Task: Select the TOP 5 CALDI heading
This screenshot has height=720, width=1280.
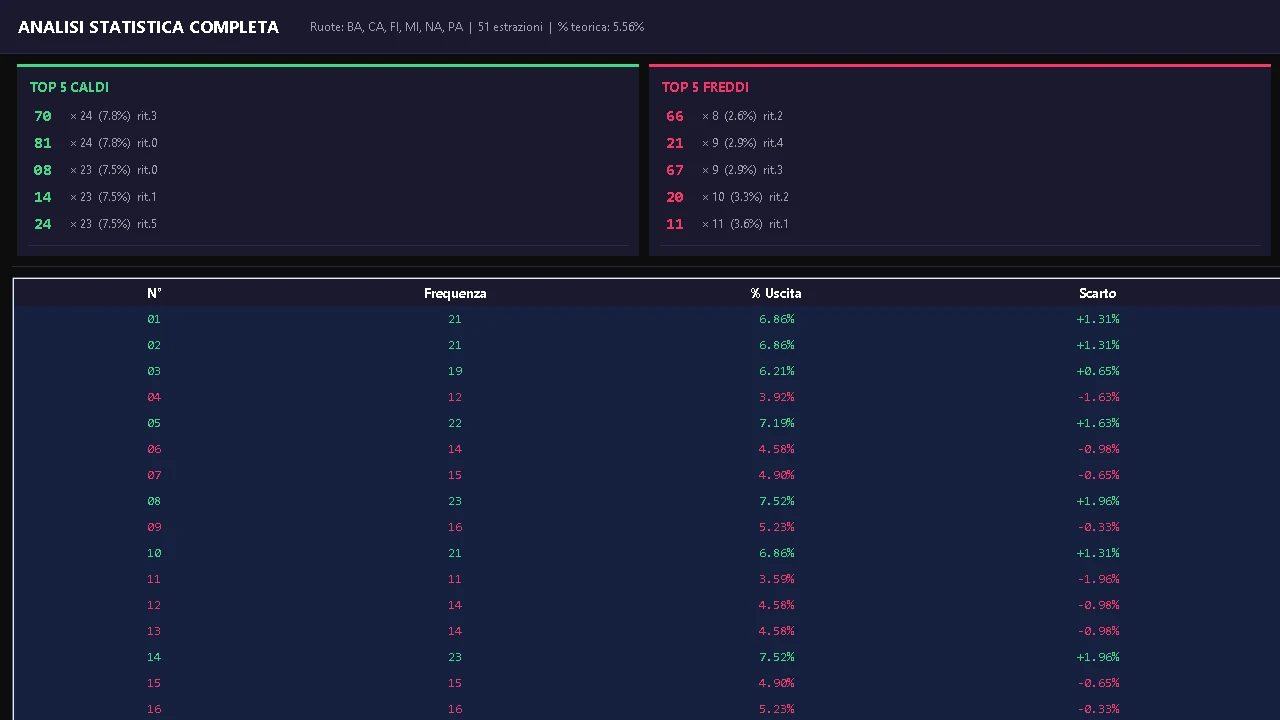Action: [69, 87]
